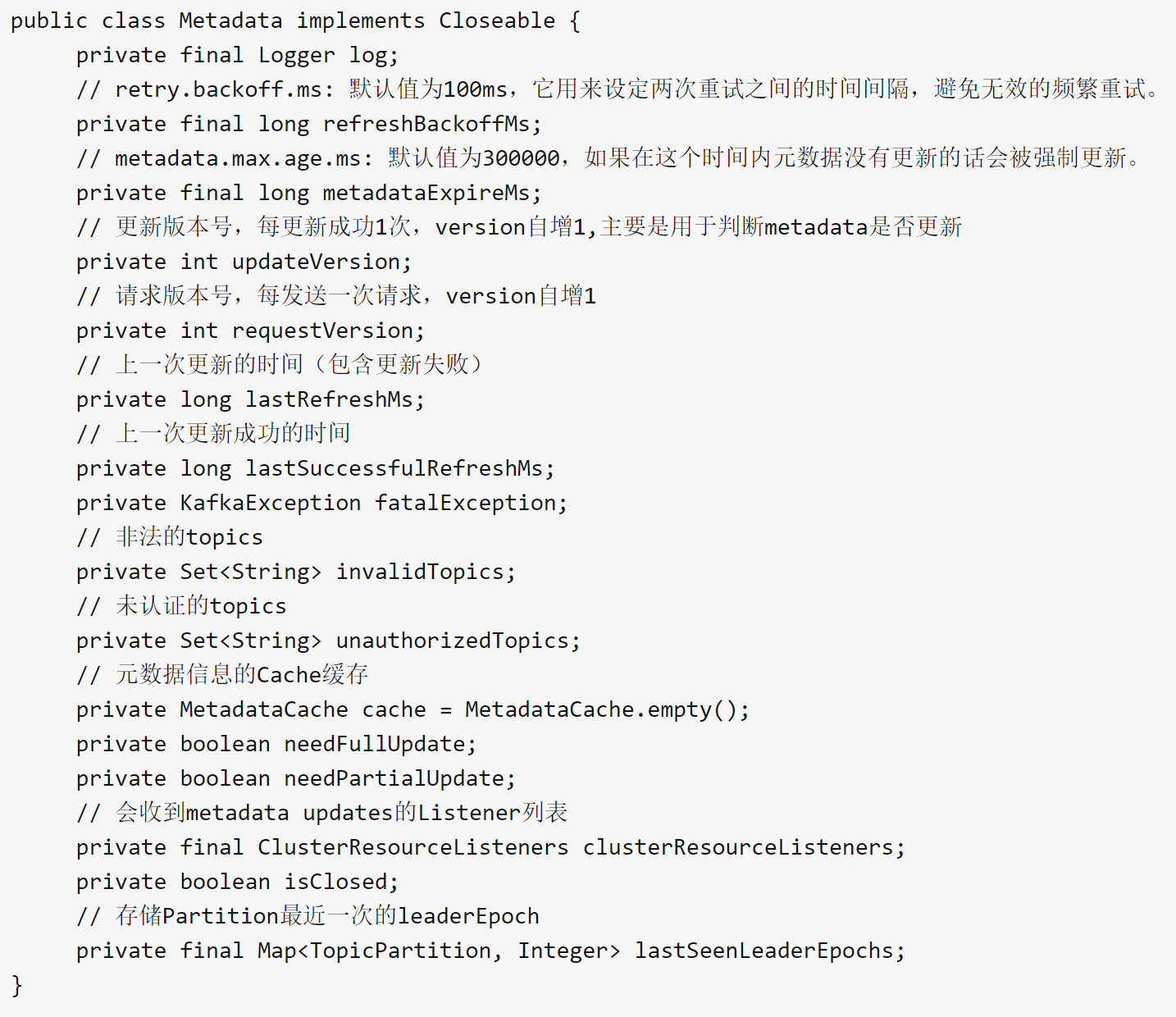Click the needFullUpdate boolean field
1176x1017 pixels.
374,744
